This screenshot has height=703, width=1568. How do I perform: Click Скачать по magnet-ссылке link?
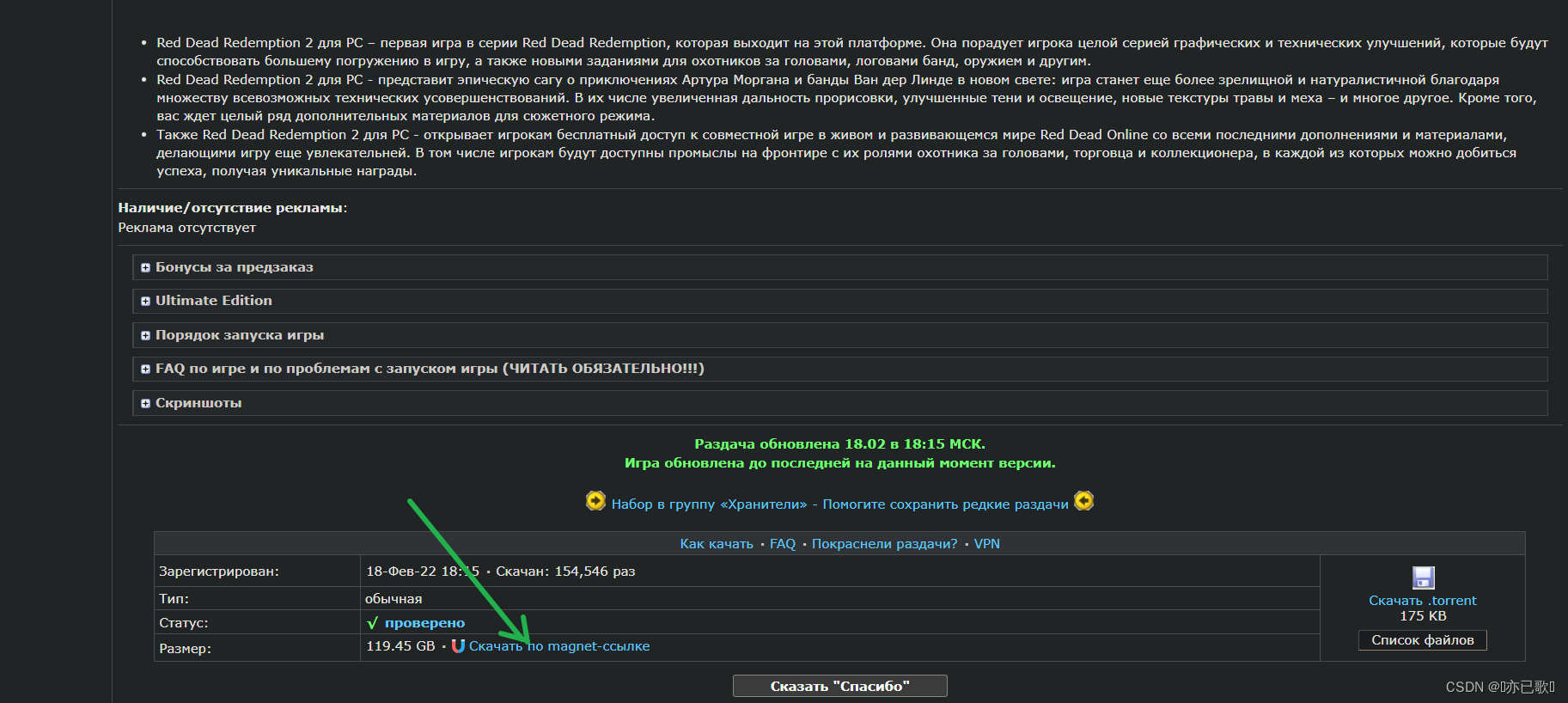[559, 646]
